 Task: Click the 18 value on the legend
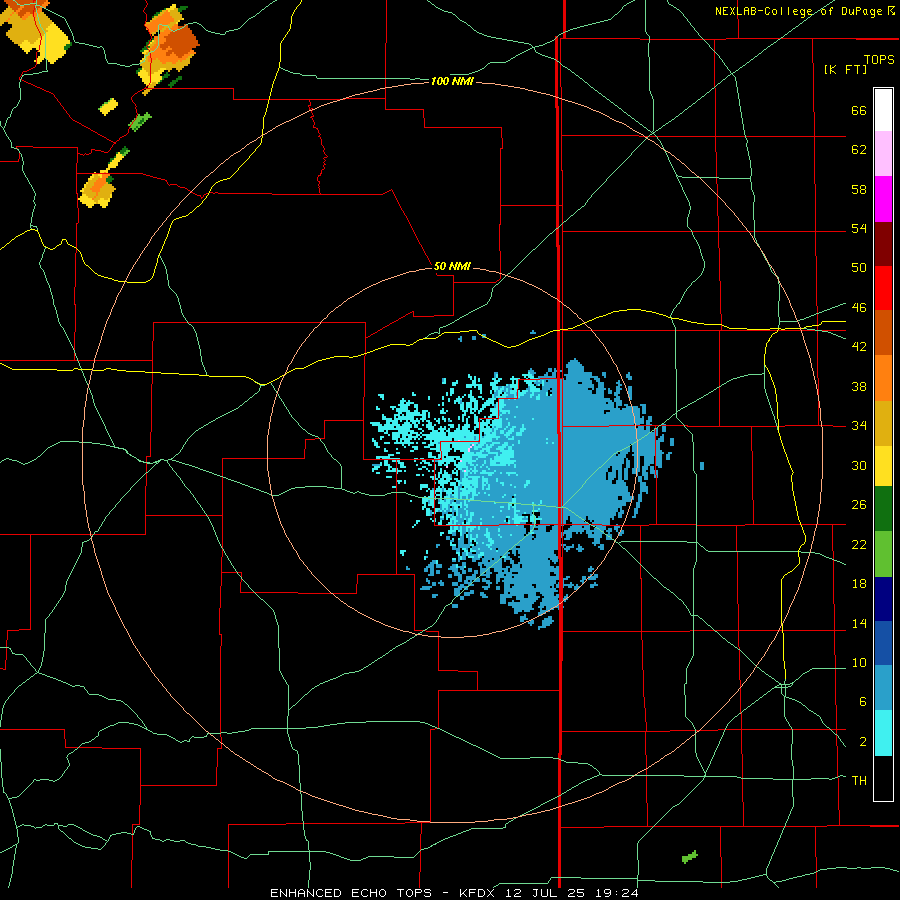pos(859,584)
